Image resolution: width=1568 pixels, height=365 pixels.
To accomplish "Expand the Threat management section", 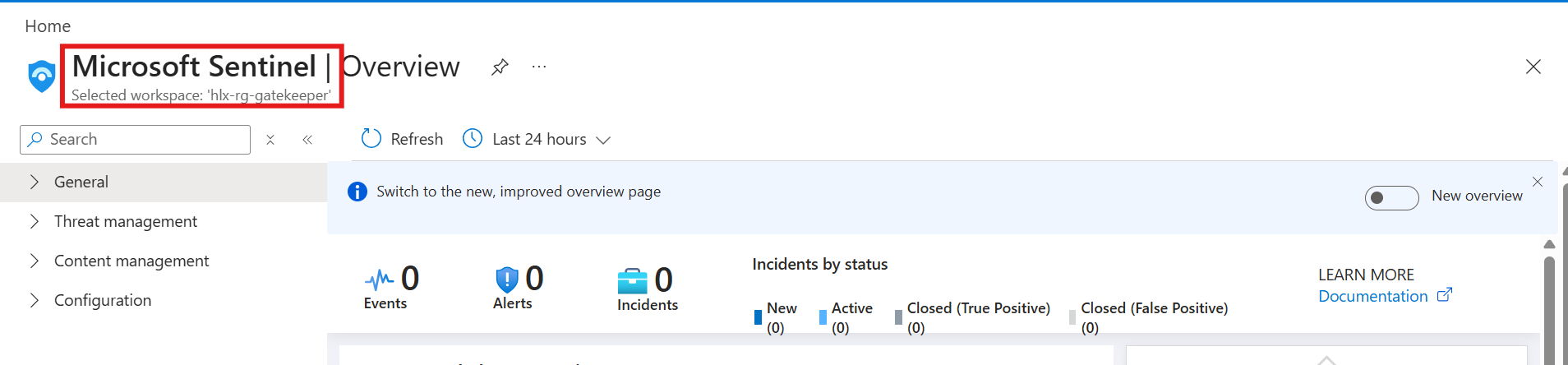I will (x=164, y=222).
